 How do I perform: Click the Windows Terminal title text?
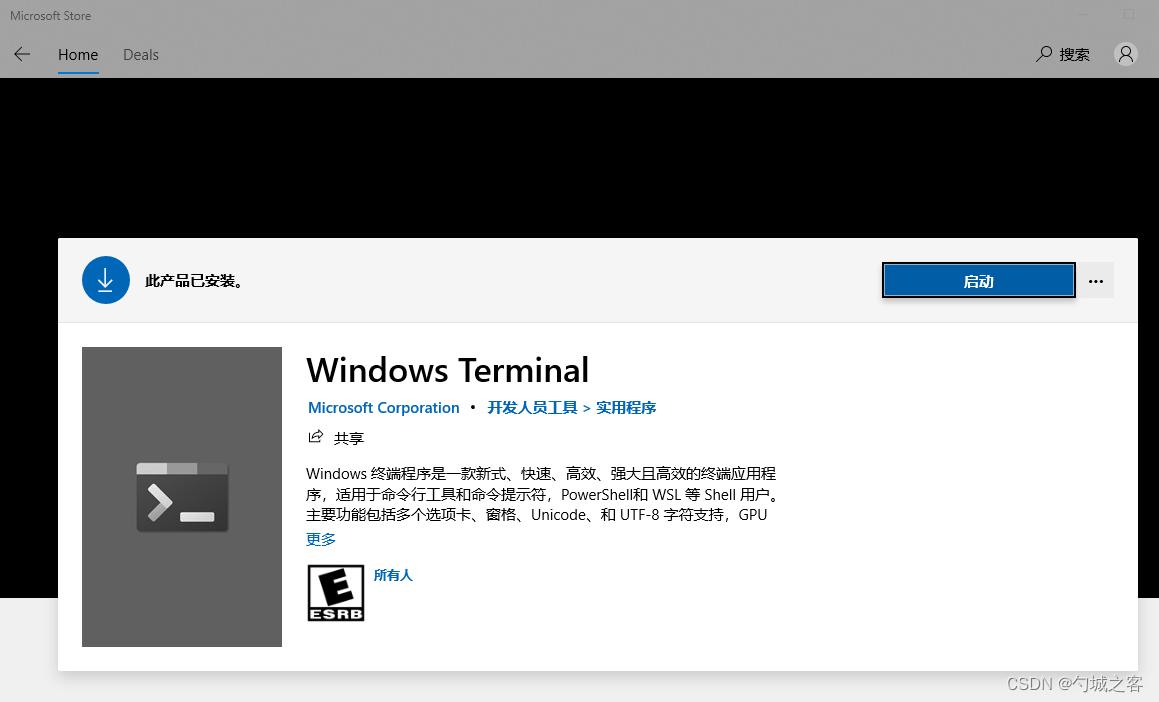pyautogui.click(x=447, y=370)
